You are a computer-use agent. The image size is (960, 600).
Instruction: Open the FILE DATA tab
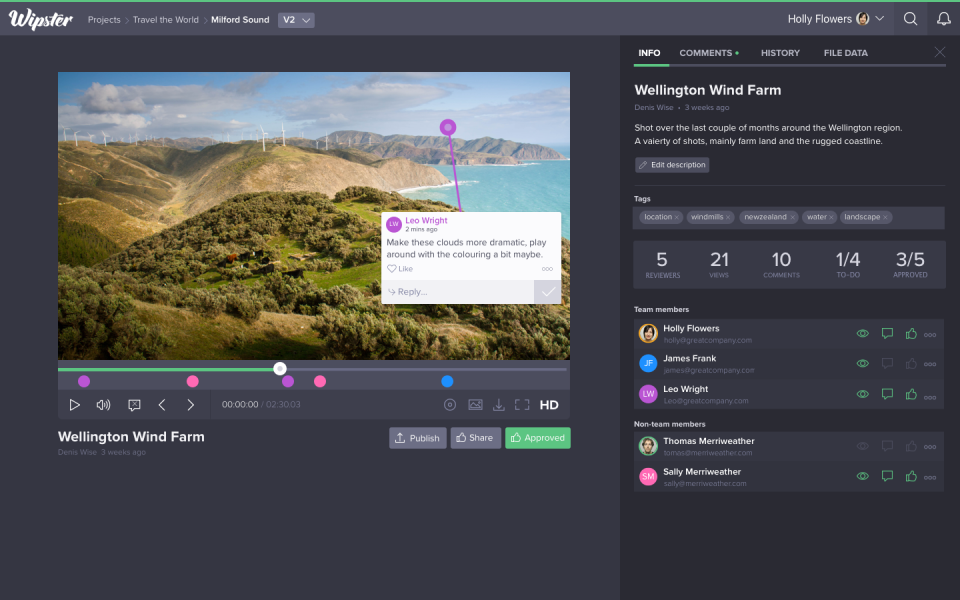coord(845,53)
